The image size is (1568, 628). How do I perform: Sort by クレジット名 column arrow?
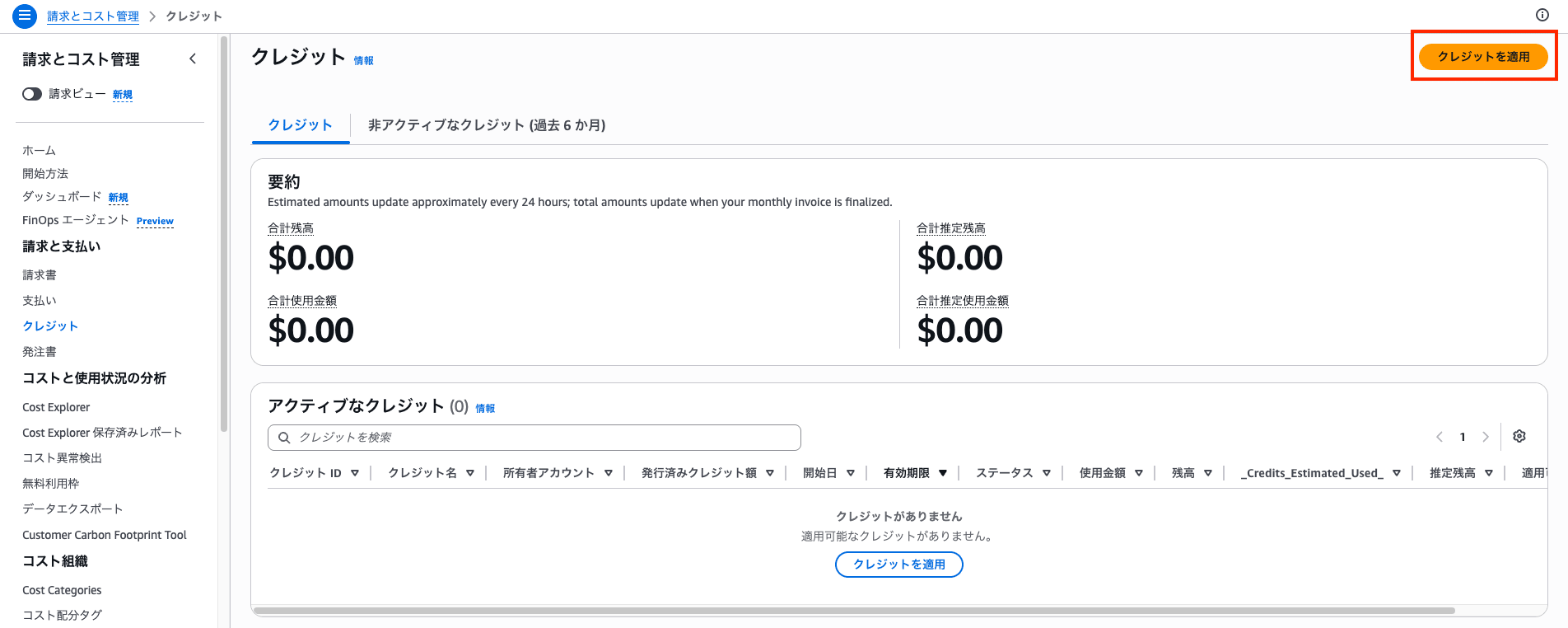click(x=470, y=473)
